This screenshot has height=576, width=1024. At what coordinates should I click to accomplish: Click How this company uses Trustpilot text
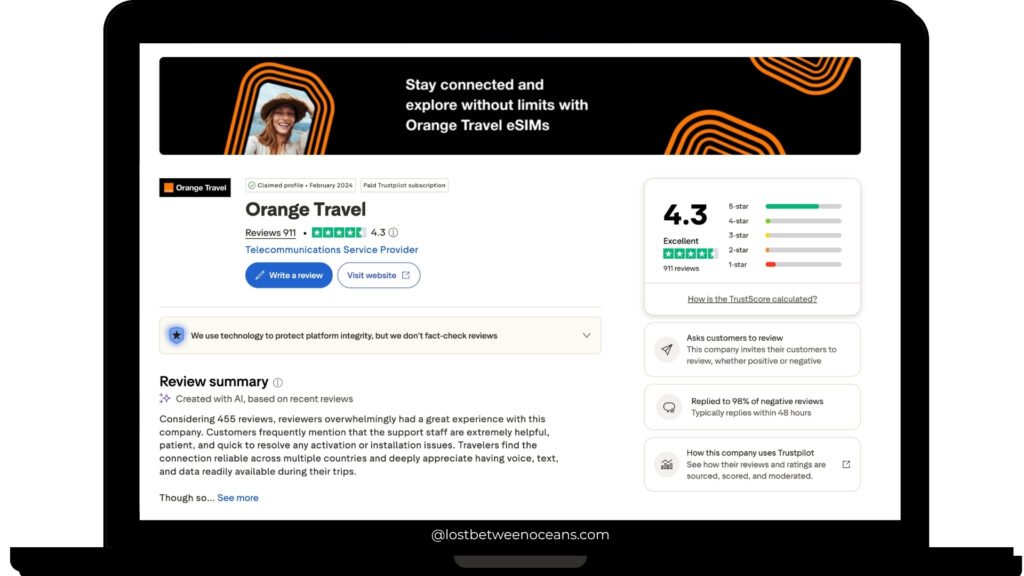coord(750,453)
